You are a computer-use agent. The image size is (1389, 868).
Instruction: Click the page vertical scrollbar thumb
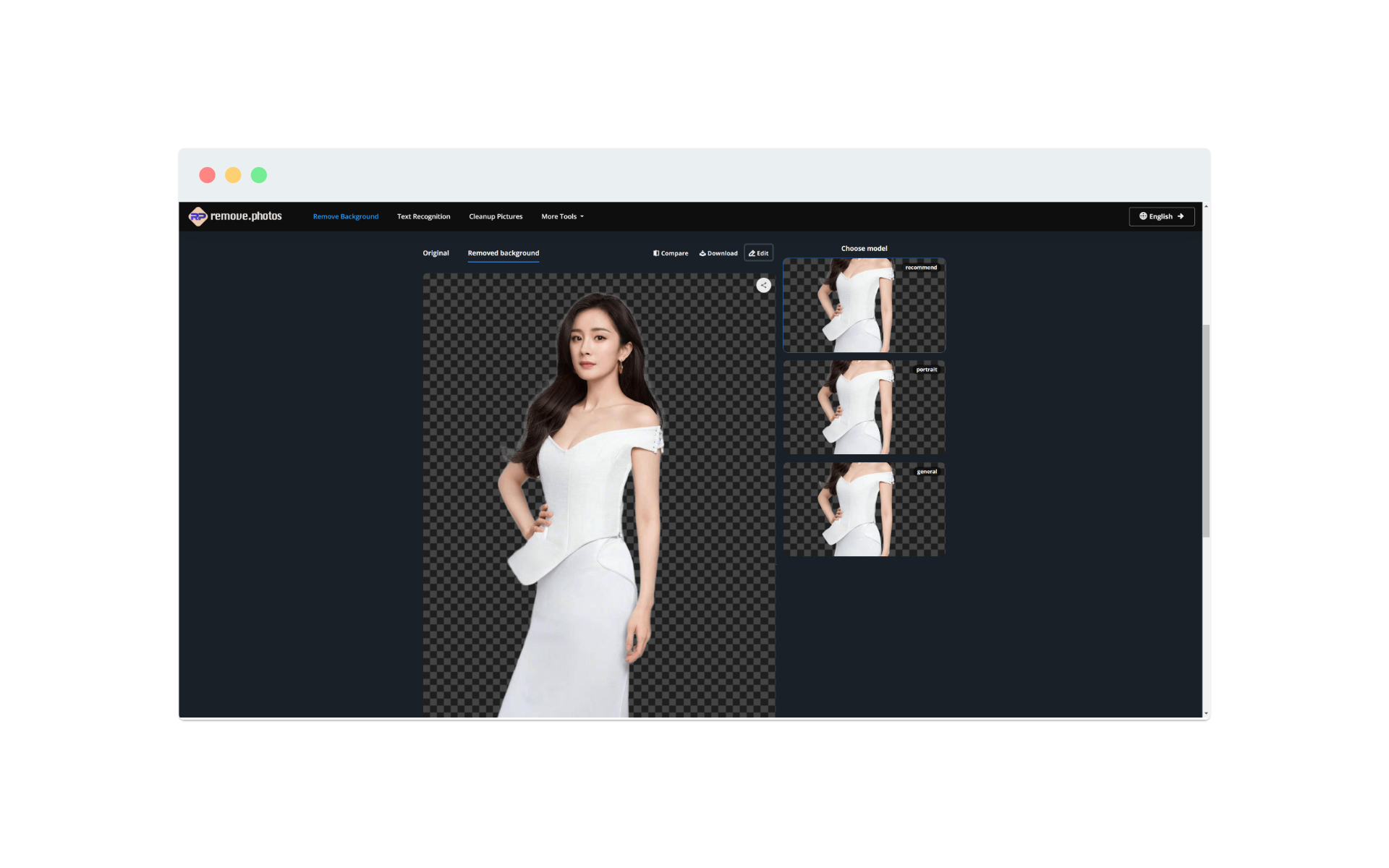coord(1206,430)
